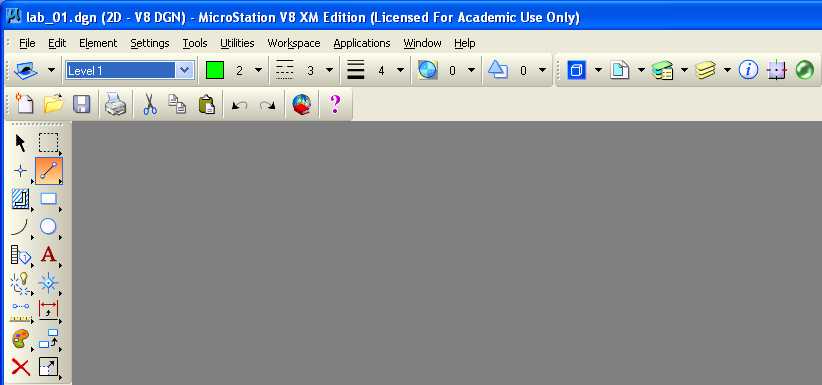Open the Edit menu
Viewport: 822px width, 385px height.
[x=57, y=43]
